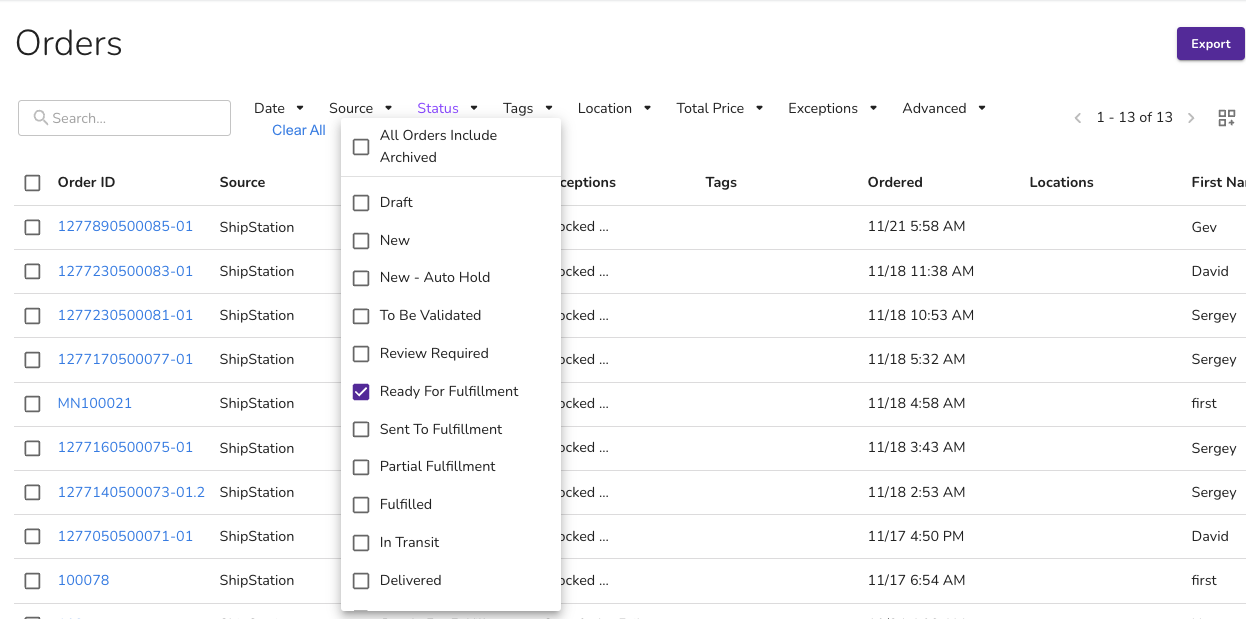Viewport: 1246px width, 619px height.
Task: Click ordered time 11/21 5:58 AM
Action: tap(917, 227)
